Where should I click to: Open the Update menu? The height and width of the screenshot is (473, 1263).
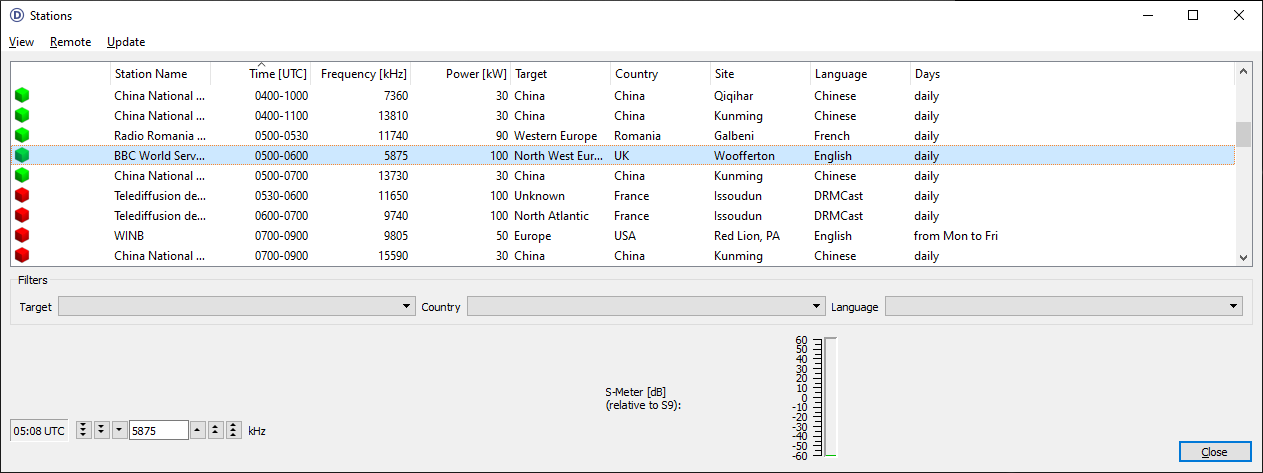point(126,42)
